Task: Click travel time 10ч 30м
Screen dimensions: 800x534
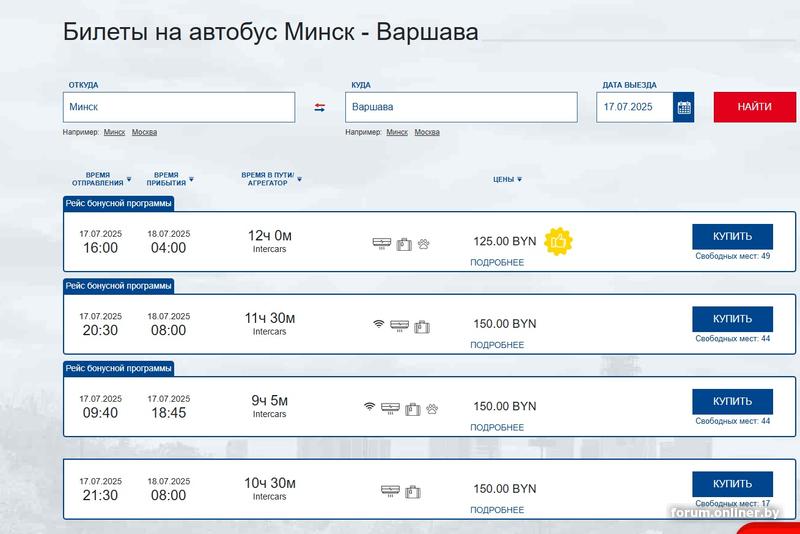Action: tap(269, 483)
